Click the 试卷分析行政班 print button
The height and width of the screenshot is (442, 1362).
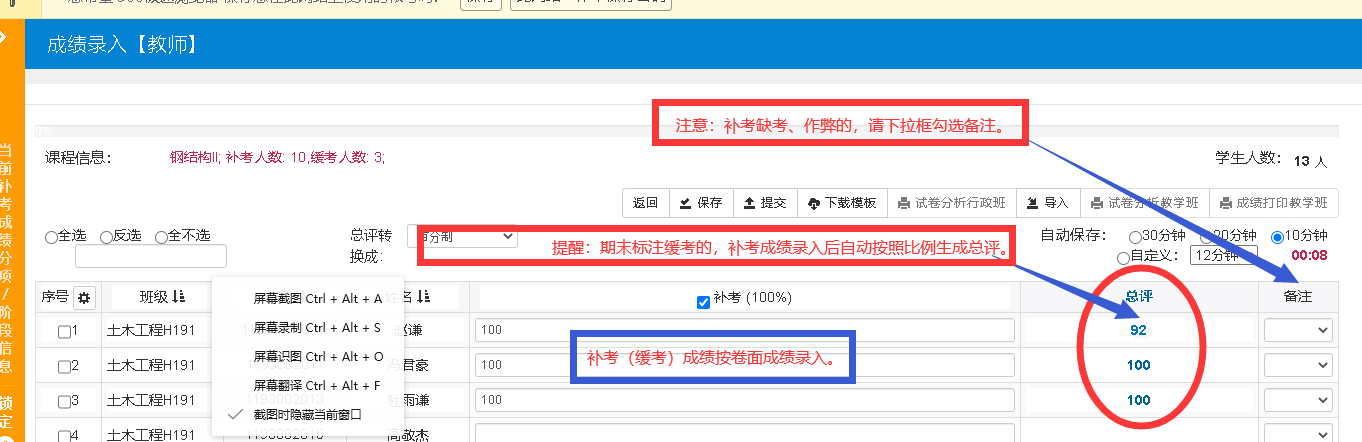pos(952,203)
